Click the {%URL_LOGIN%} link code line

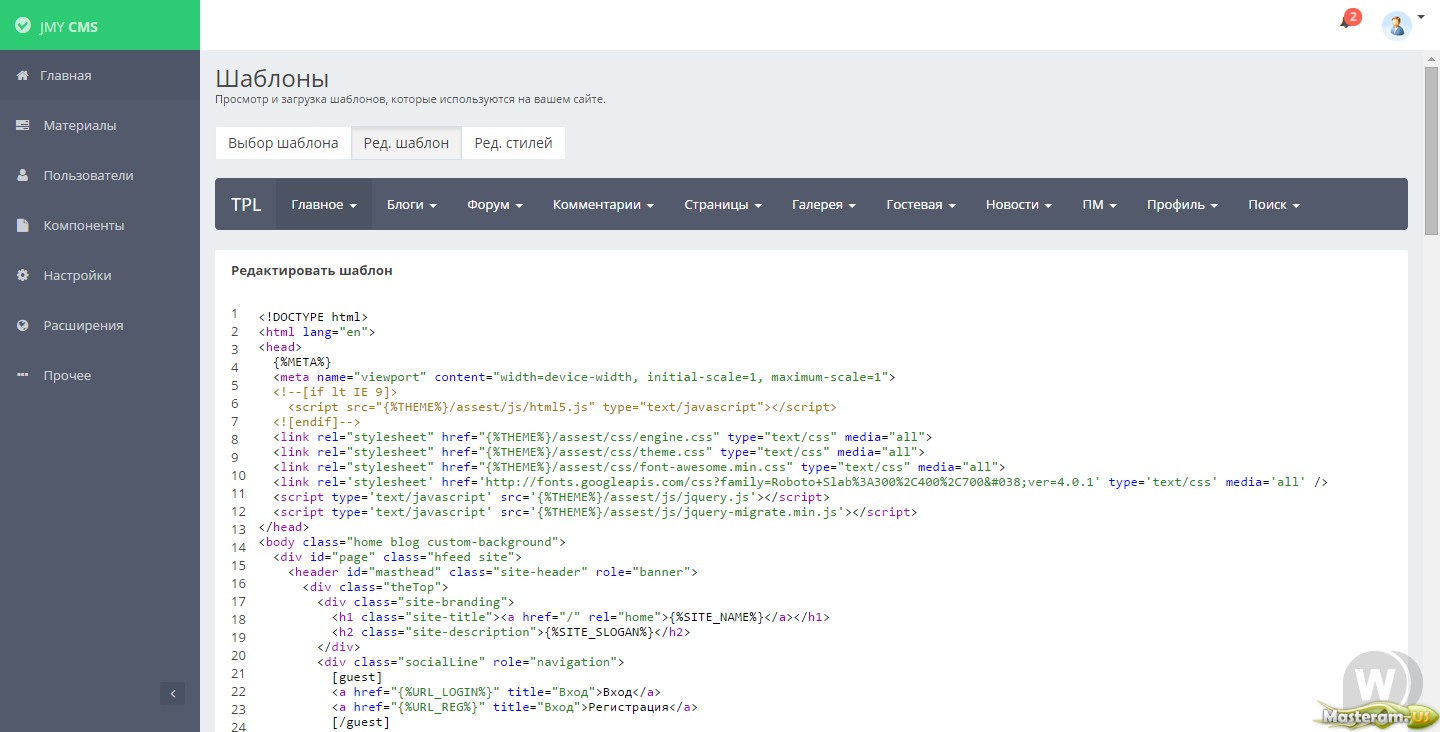pyautogui.click(x=496, y=692)
